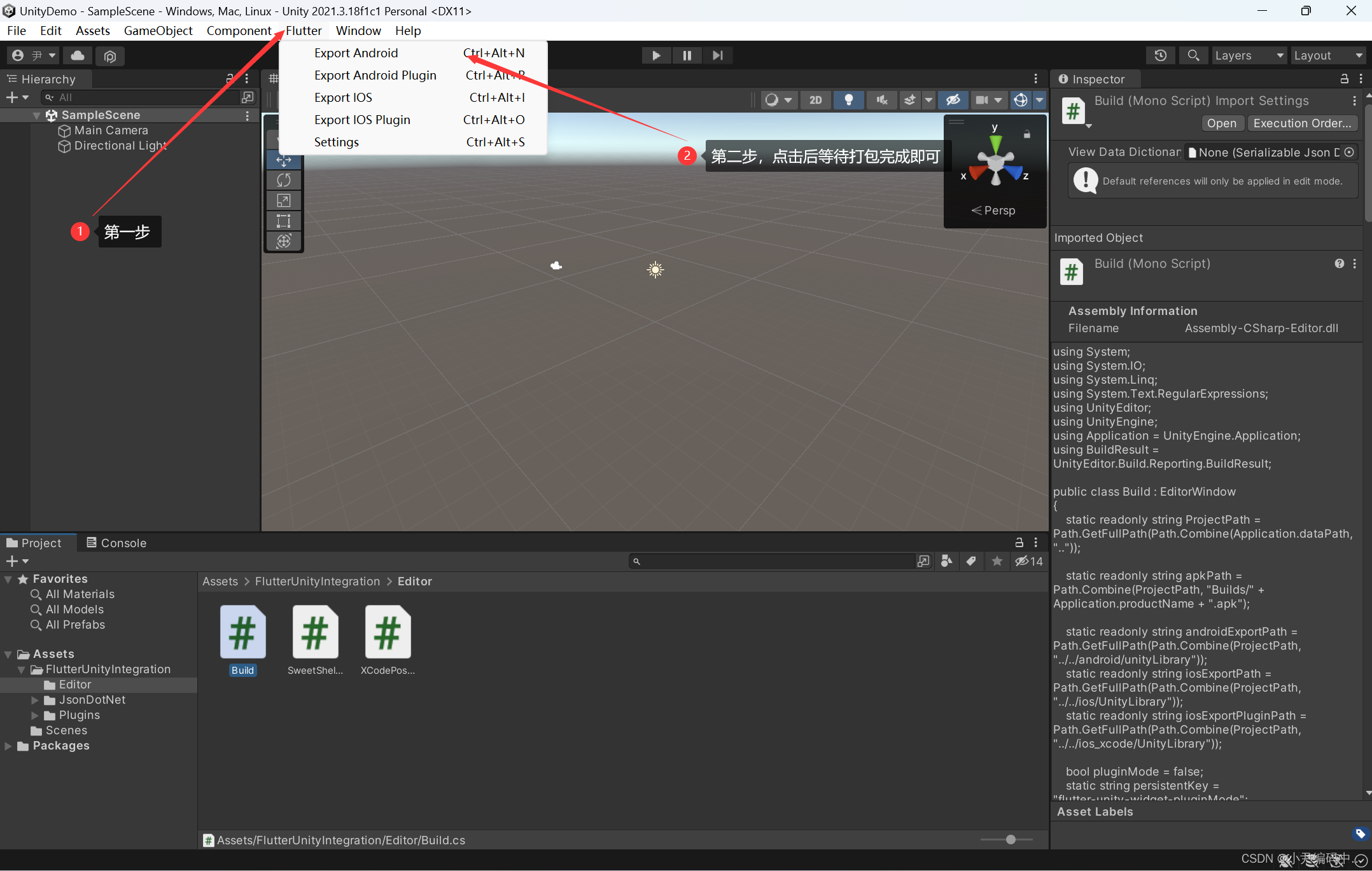
Task: Click search by label icon in Project
Action: [971, 561]
